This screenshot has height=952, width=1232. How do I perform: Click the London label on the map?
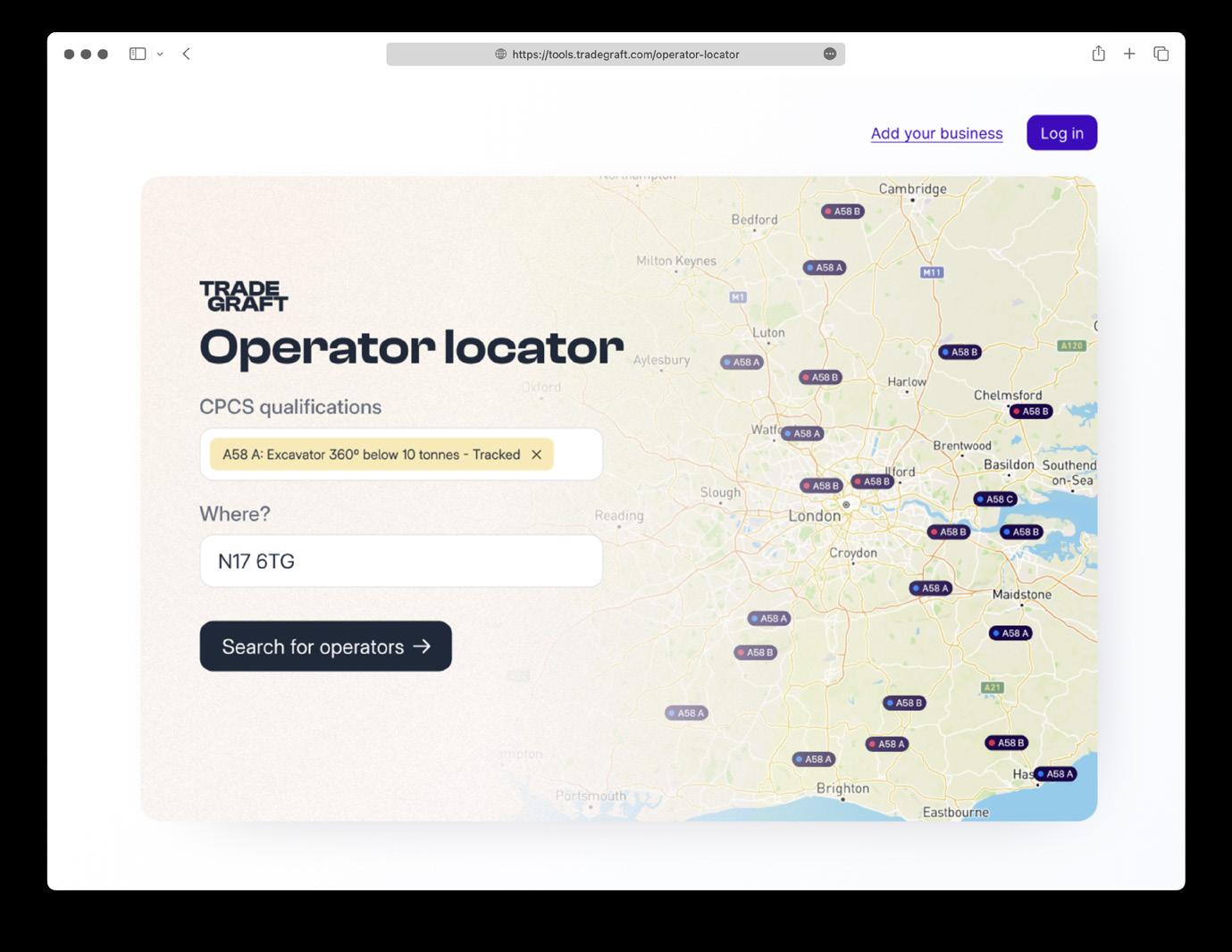click(x=814, y=515)
